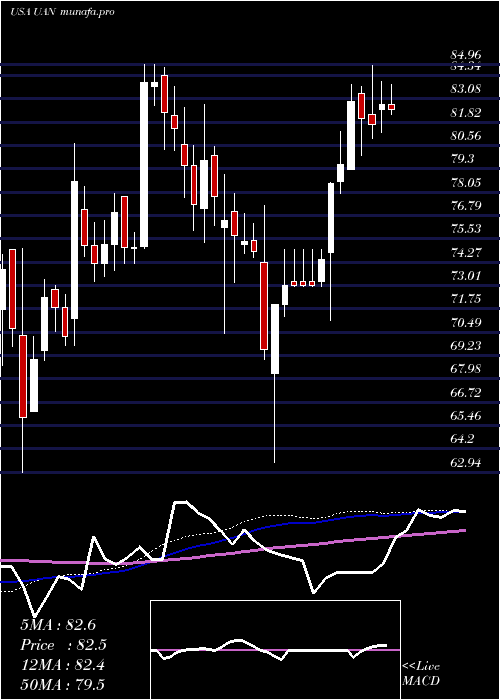
Task: Select the 75.53 price axis label
Action: tap(466, 229)
